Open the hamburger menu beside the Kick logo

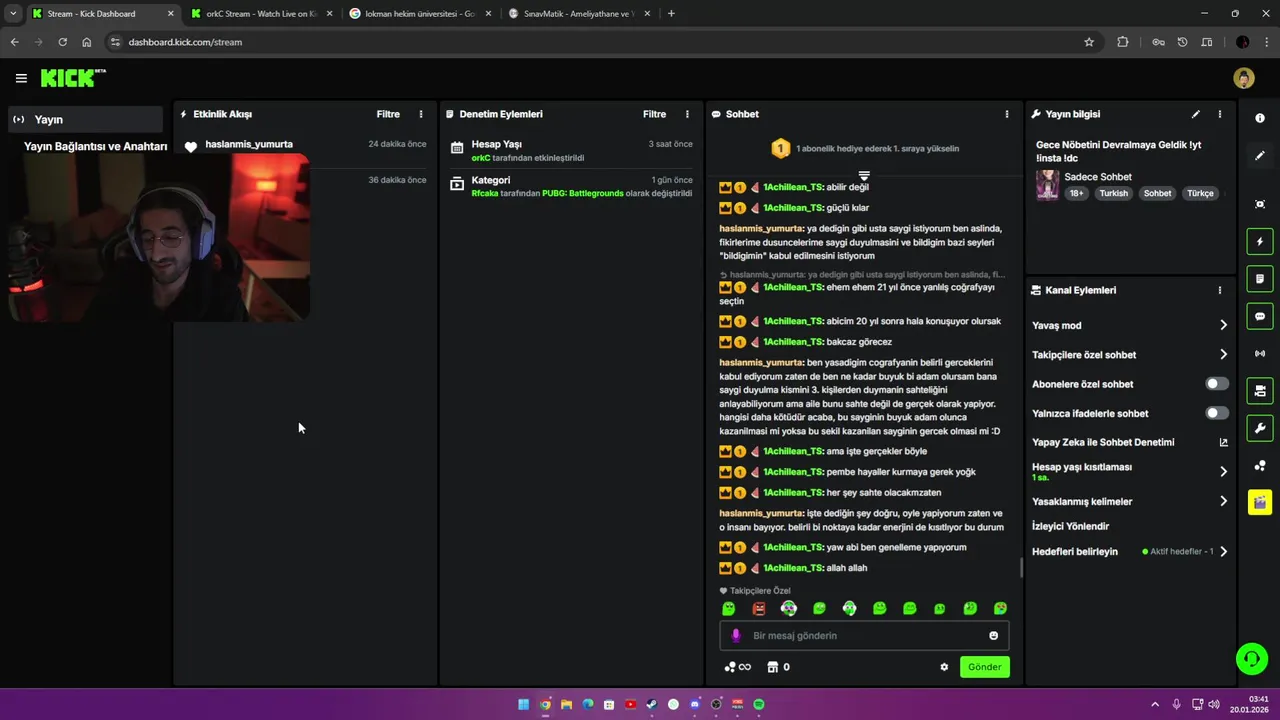pos(21,78)
